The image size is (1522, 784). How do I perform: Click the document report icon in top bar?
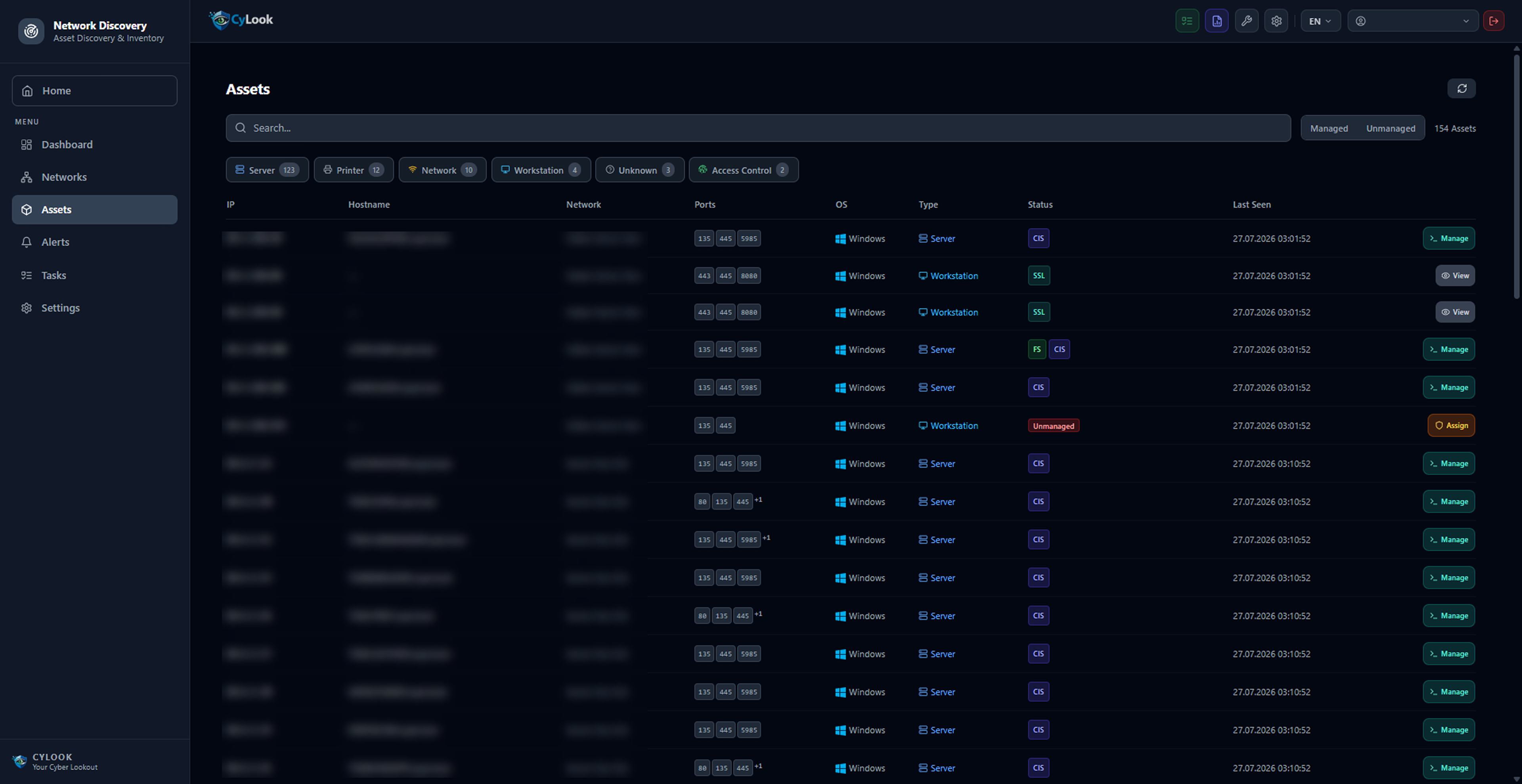click(1216, 21)
